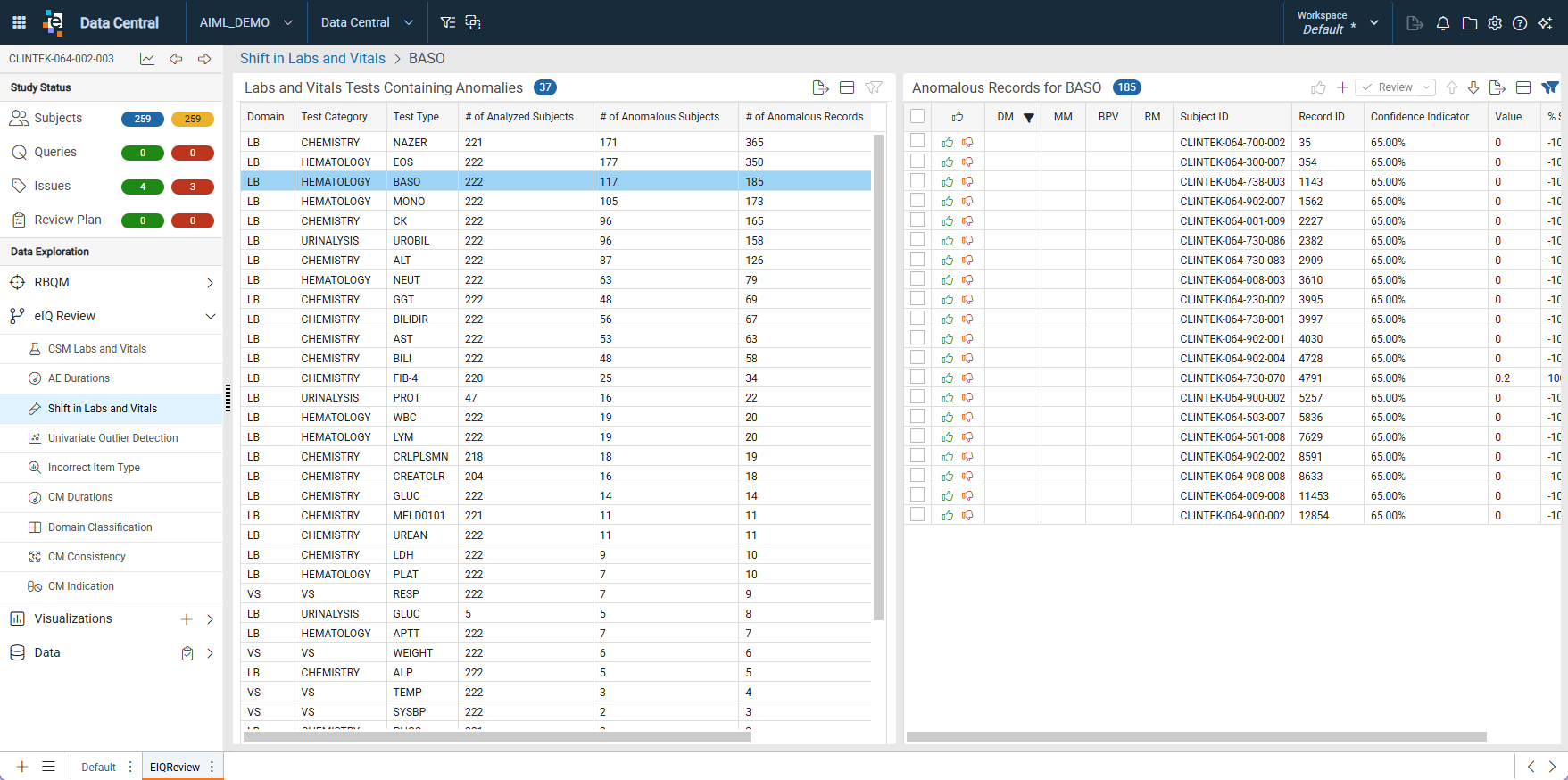The image size is (1568, 780).
Task: Open the AIML_DEMO study dropdown
Action: tap(246, 22)
